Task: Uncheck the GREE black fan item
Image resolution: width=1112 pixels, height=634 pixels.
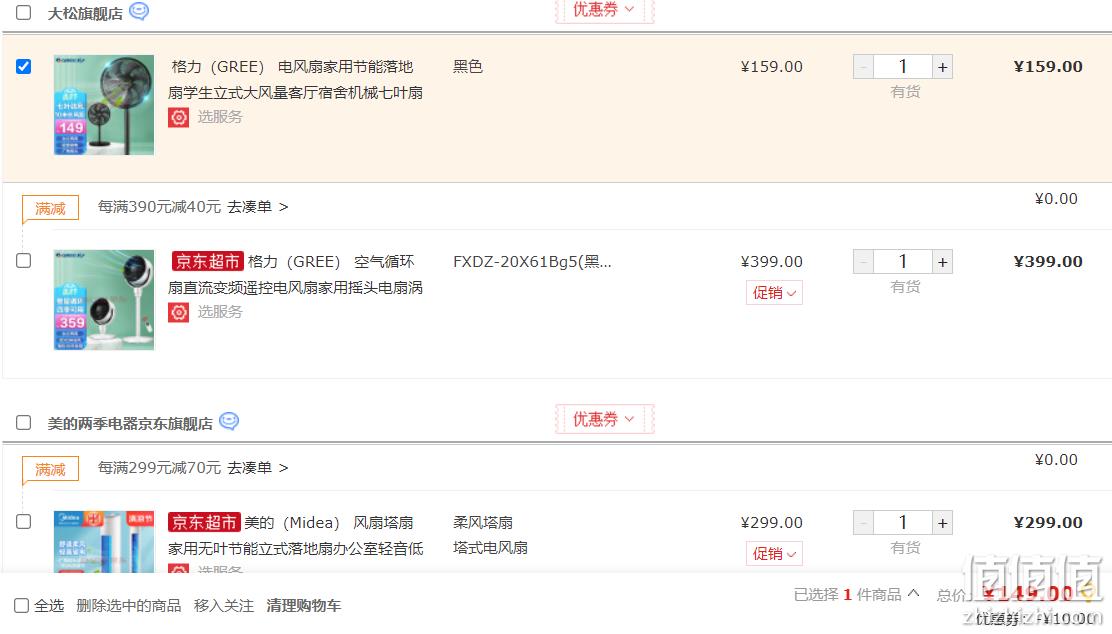Action: click(x=23, y=67)
